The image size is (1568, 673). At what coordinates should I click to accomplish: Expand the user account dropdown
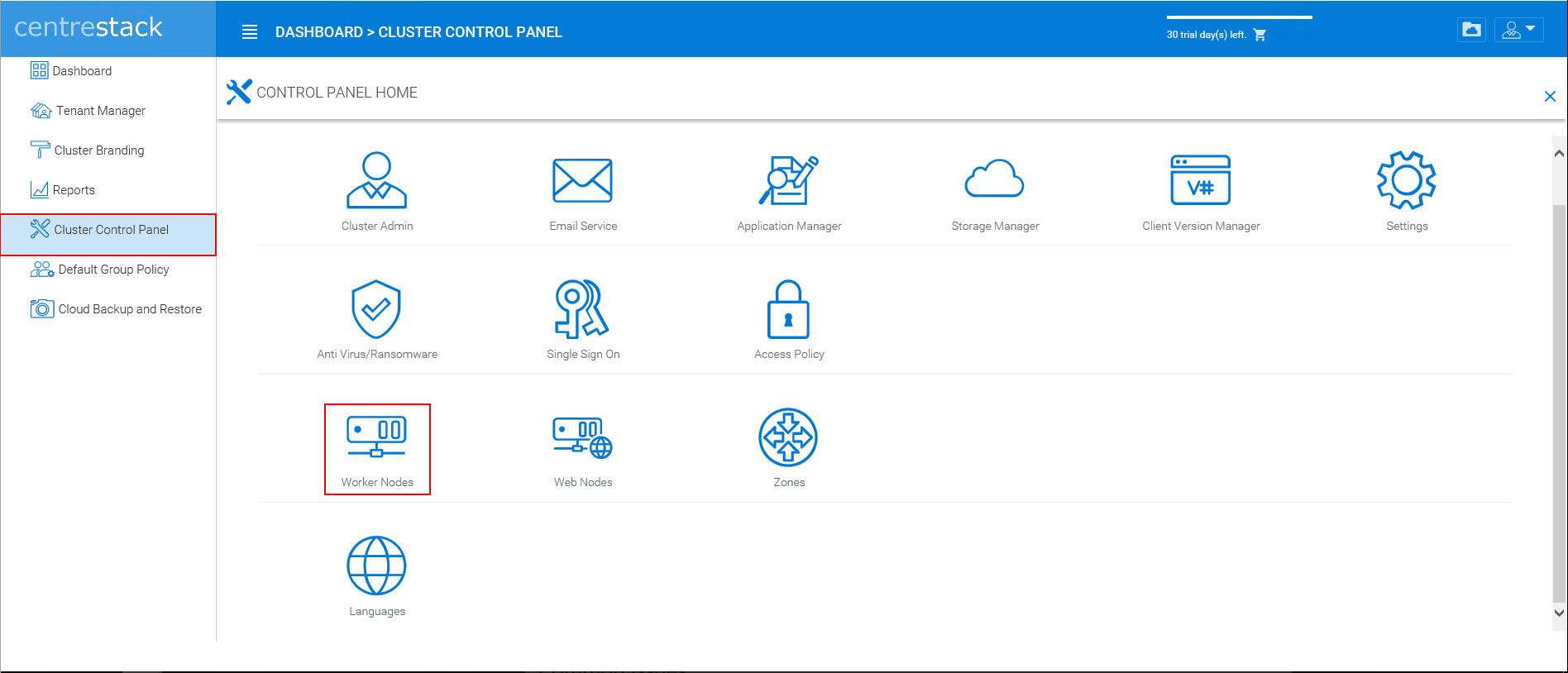1519,30
